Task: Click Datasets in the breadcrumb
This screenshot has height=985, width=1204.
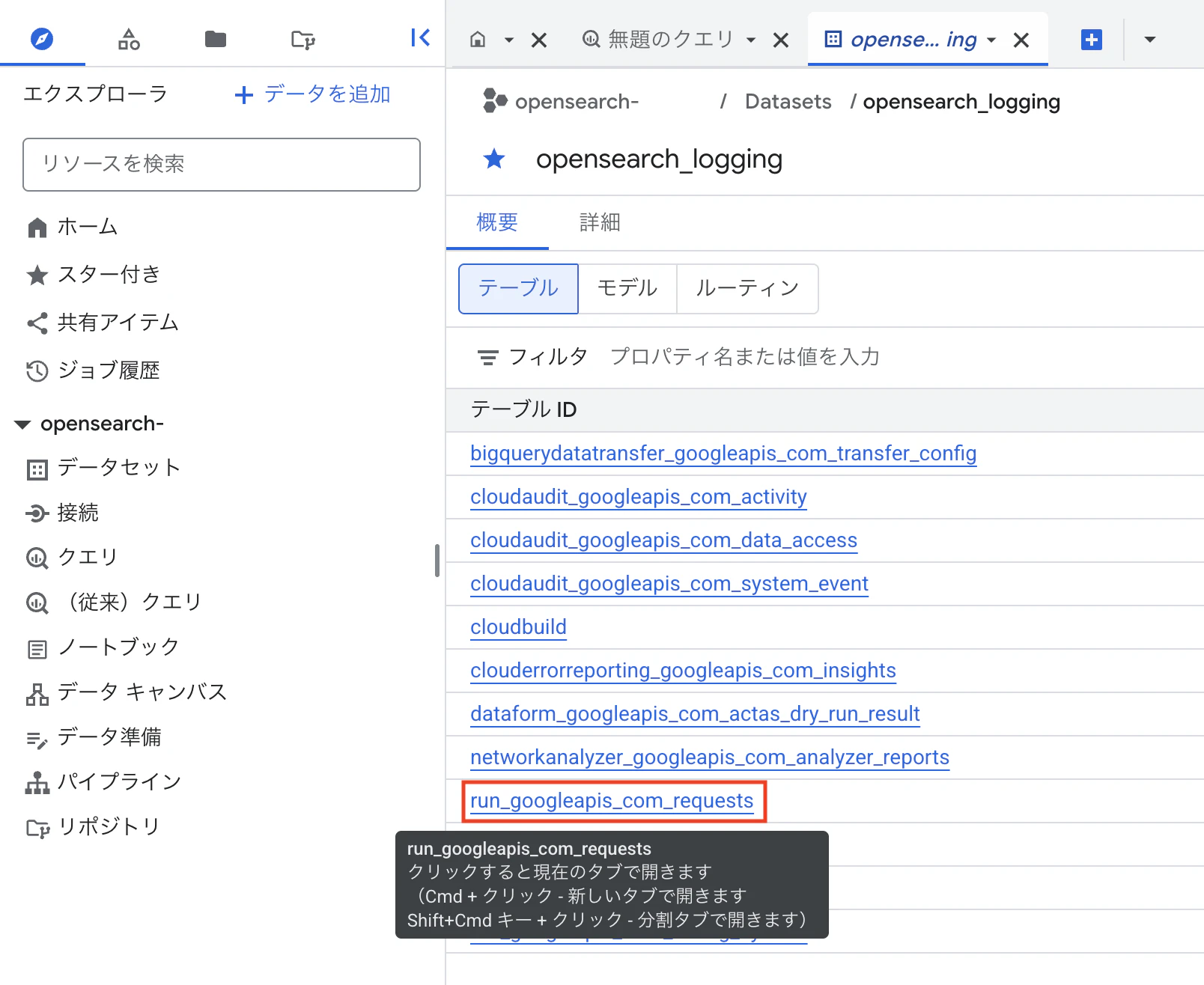Action: pyautogui.click(x=788, y=102)
